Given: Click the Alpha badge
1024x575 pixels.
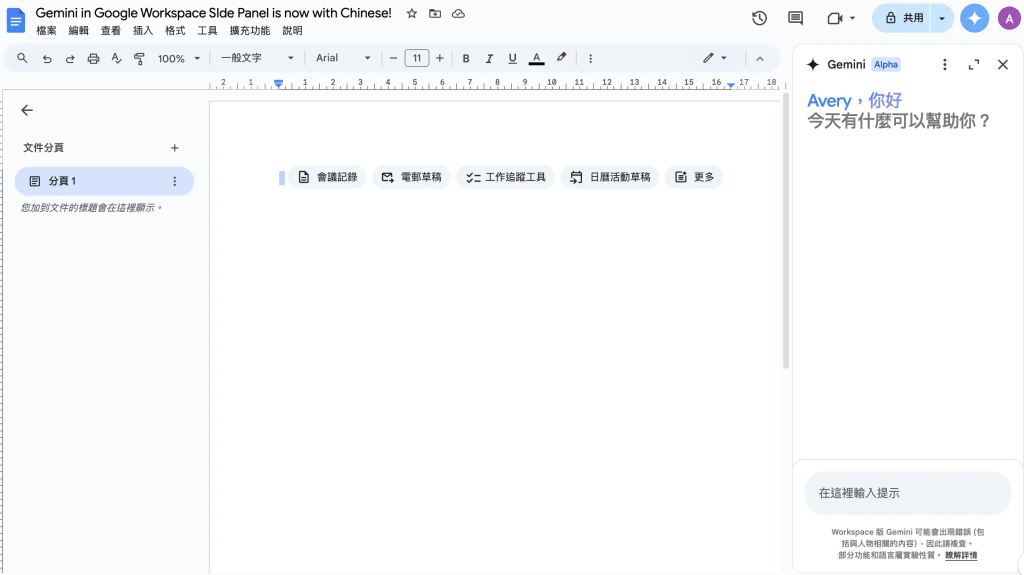Looking at the screenshot, I should (x=886, y=65).
